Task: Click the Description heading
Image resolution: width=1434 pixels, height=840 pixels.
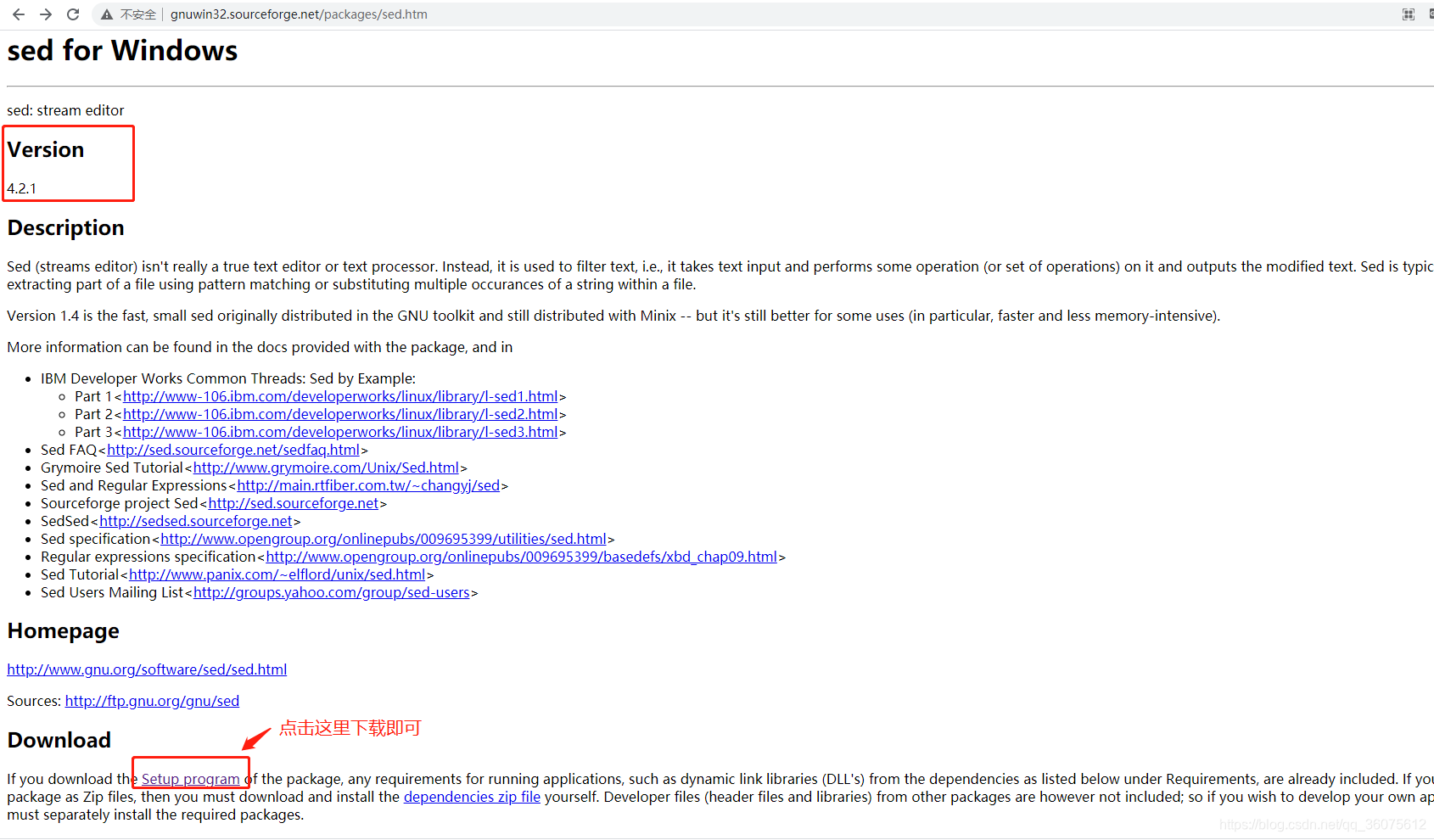Action: coord(65,227)
